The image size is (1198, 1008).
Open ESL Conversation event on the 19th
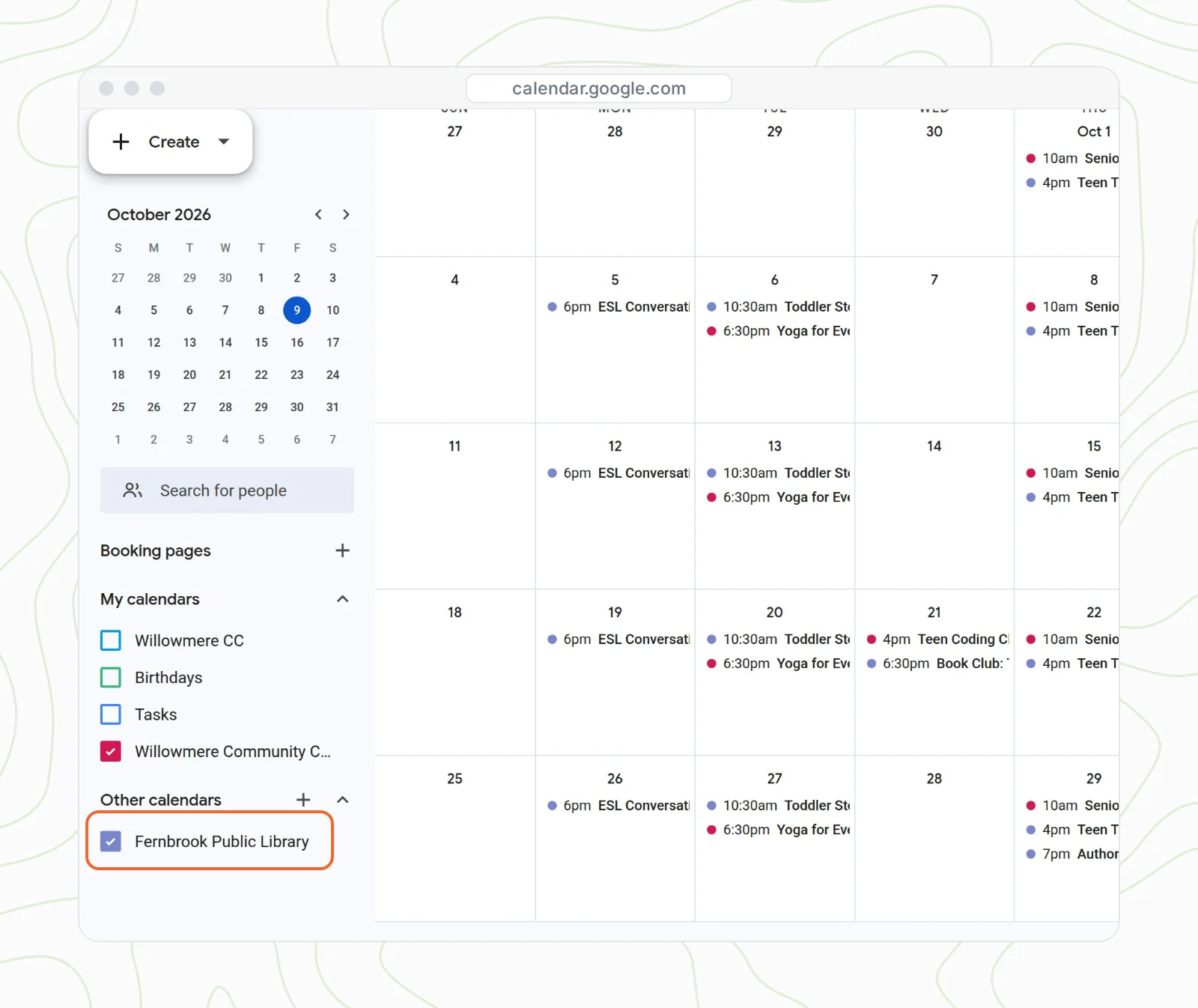[x=618, y=640]
